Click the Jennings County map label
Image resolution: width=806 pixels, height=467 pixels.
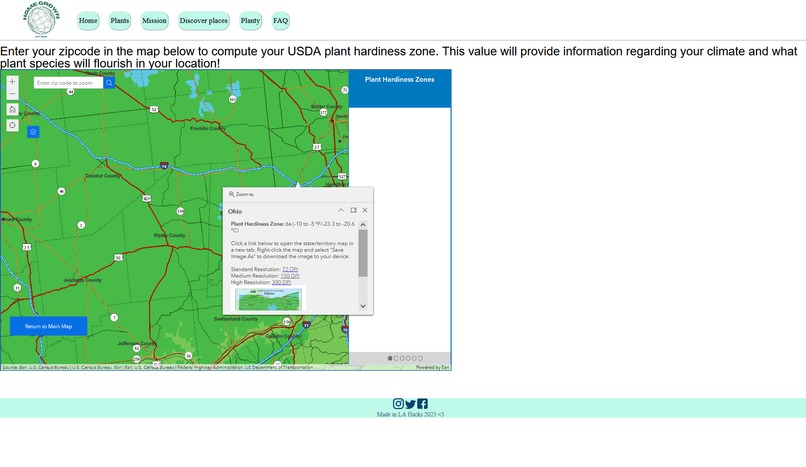(x=82, y=280)
